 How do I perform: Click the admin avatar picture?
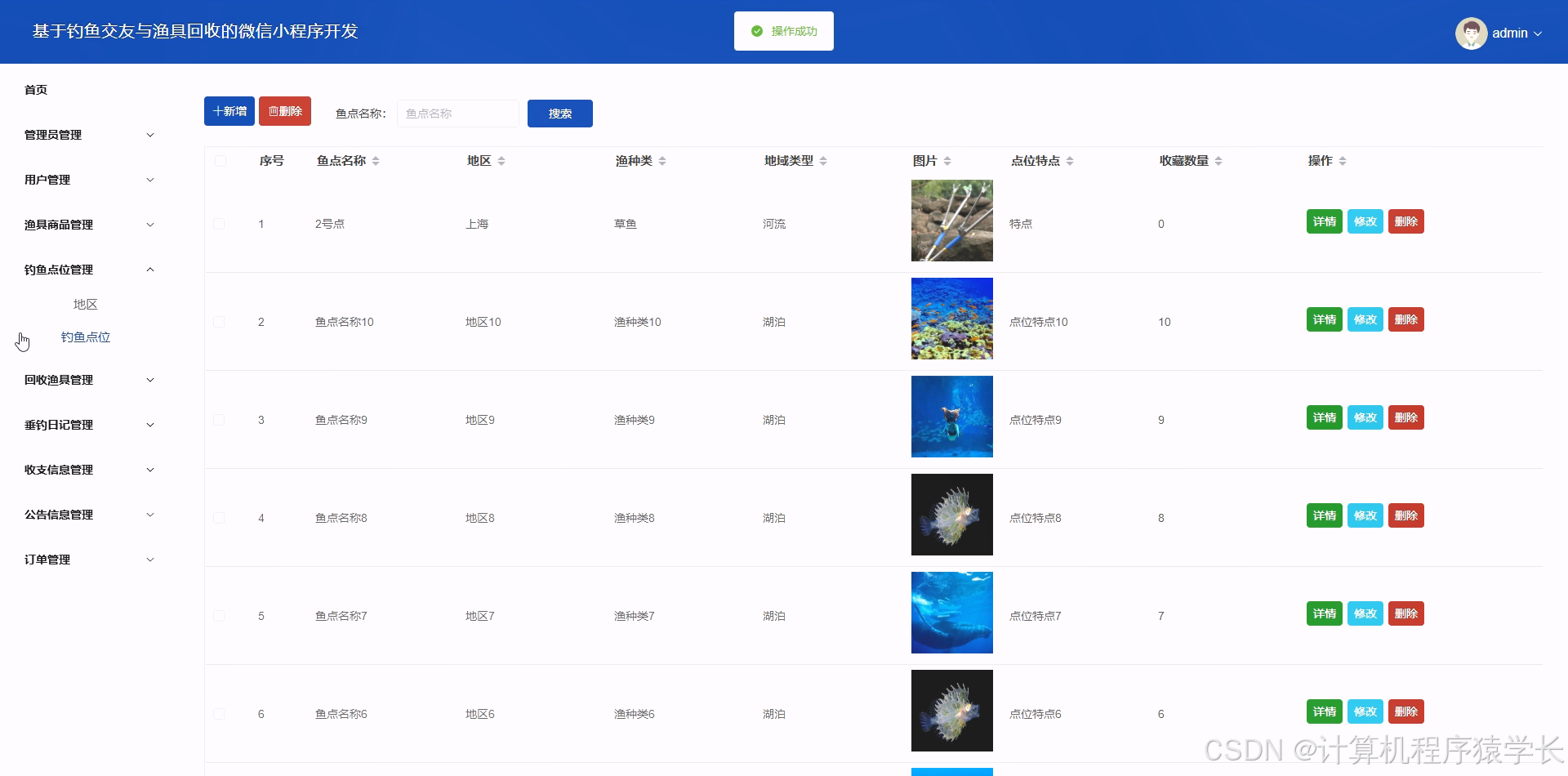tap(1471, 33)
